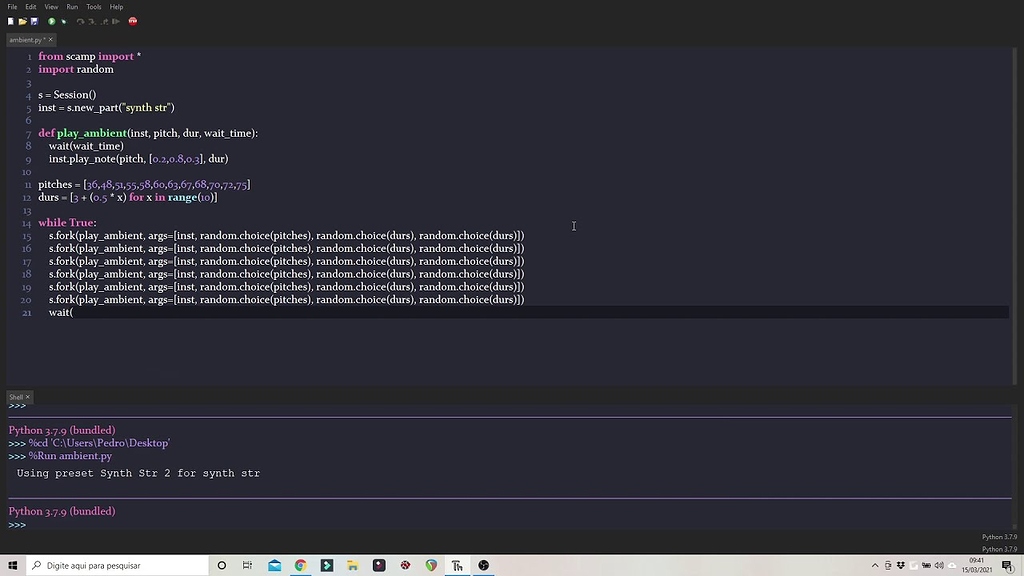1024x576 pixels.
Task: Open OBS Studio from the taskbar
Action: (x=483, y=566)
